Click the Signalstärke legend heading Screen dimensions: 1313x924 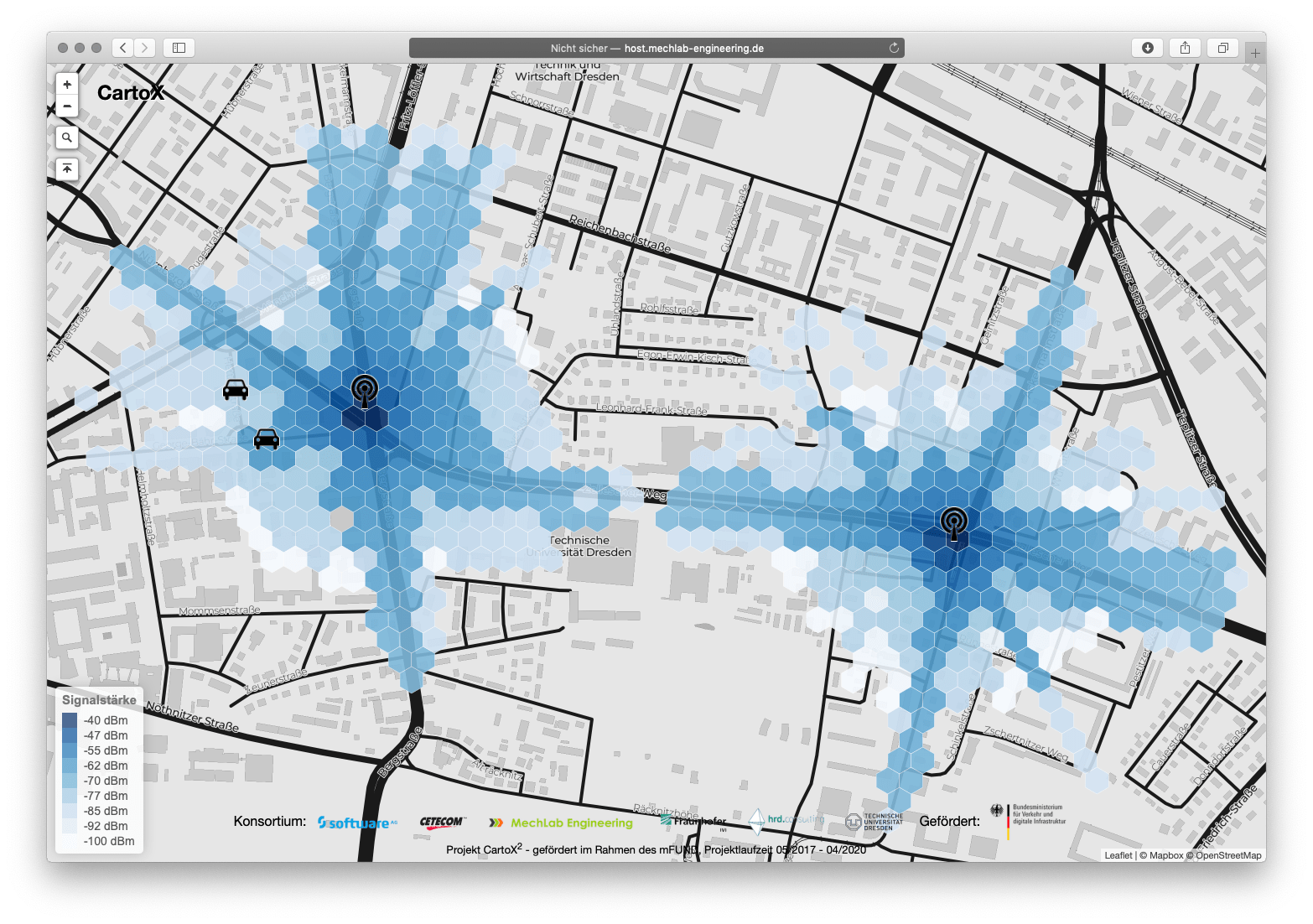pyautogui.click(x=99, y=699)
